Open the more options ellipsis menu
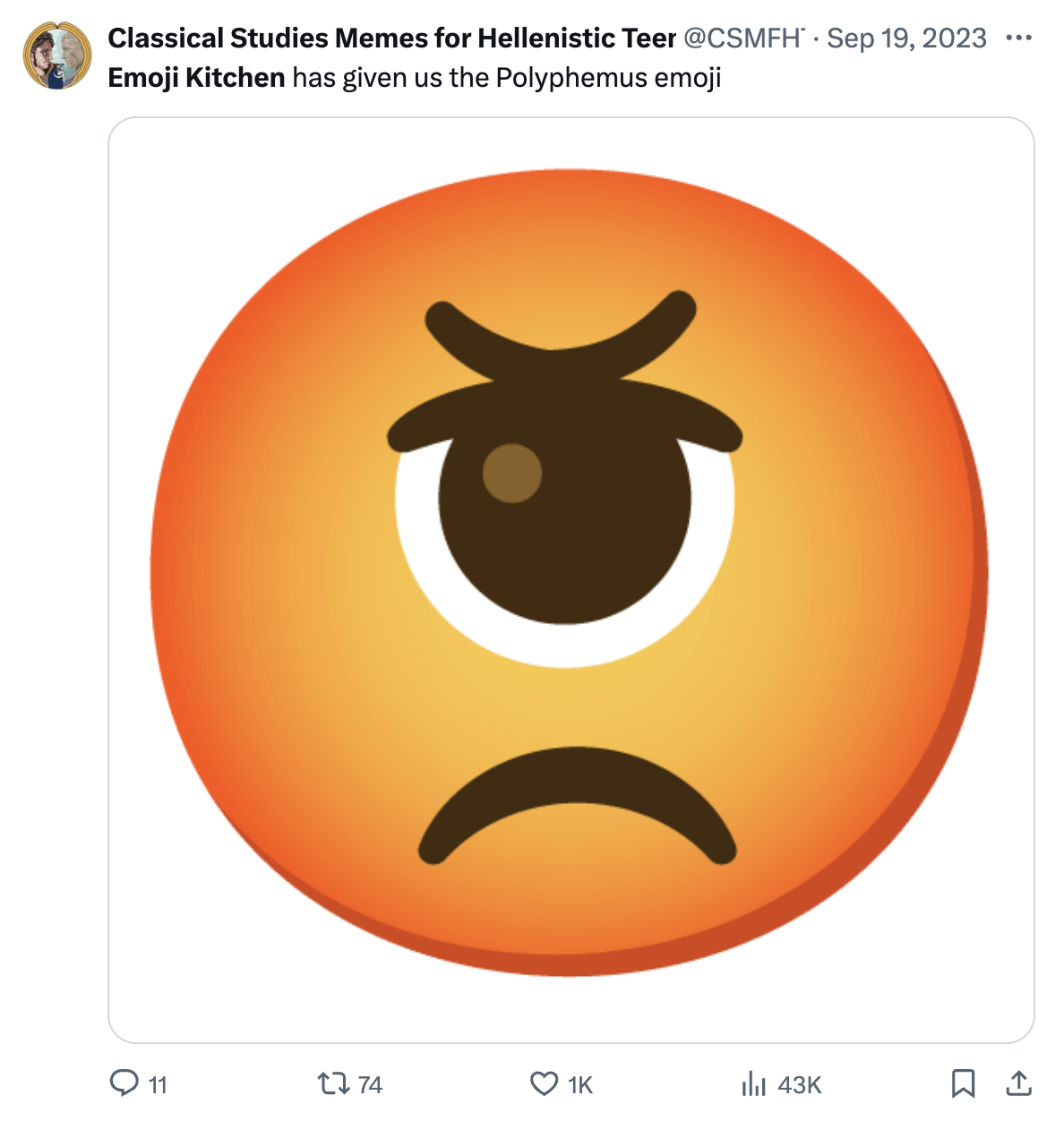The image size is (1064, 1121). click(x=1018, y=39)
